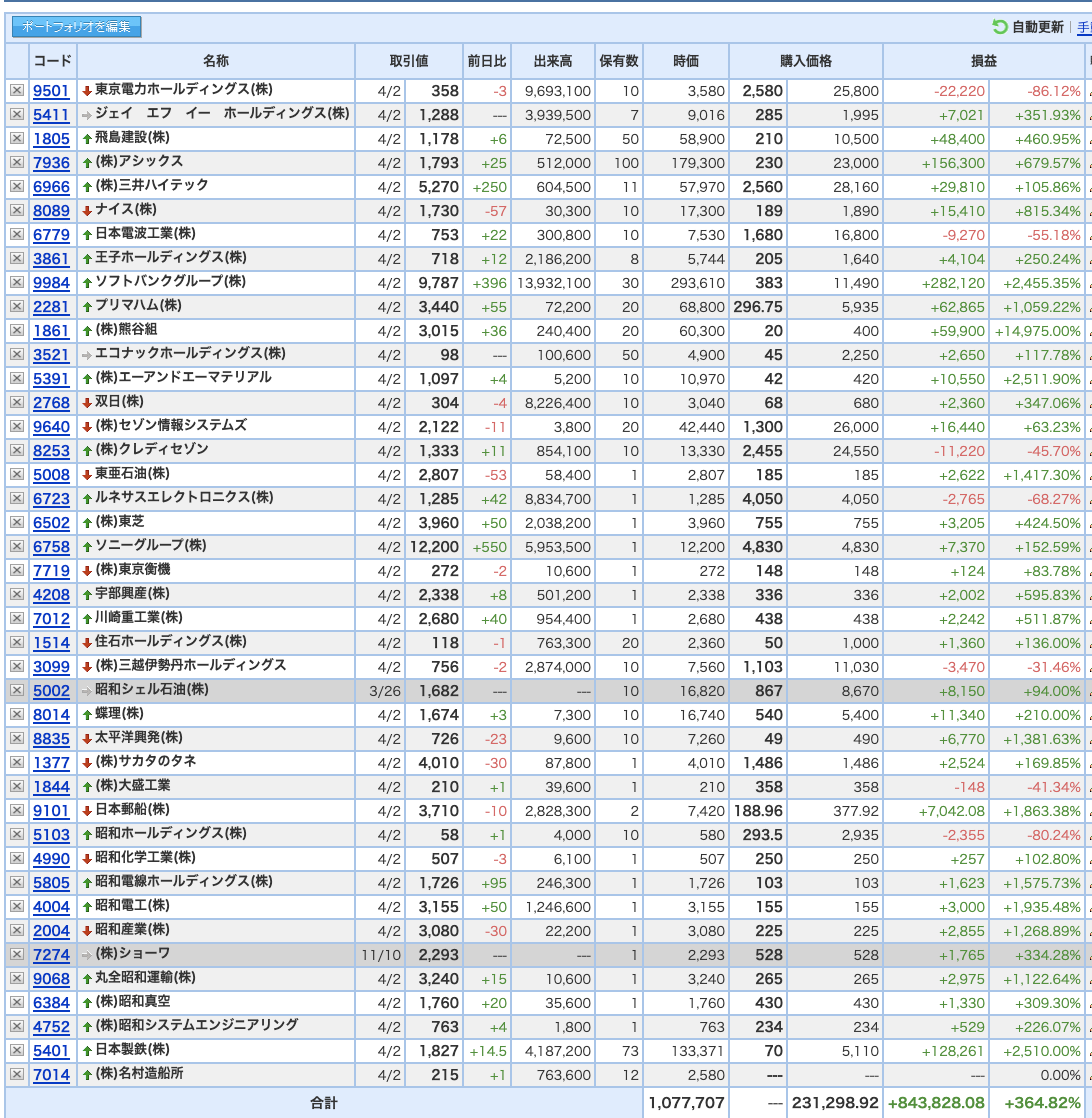Click the 名称 column header
The width and height of the screenshot is (1092, 1118).
(216, 61)
